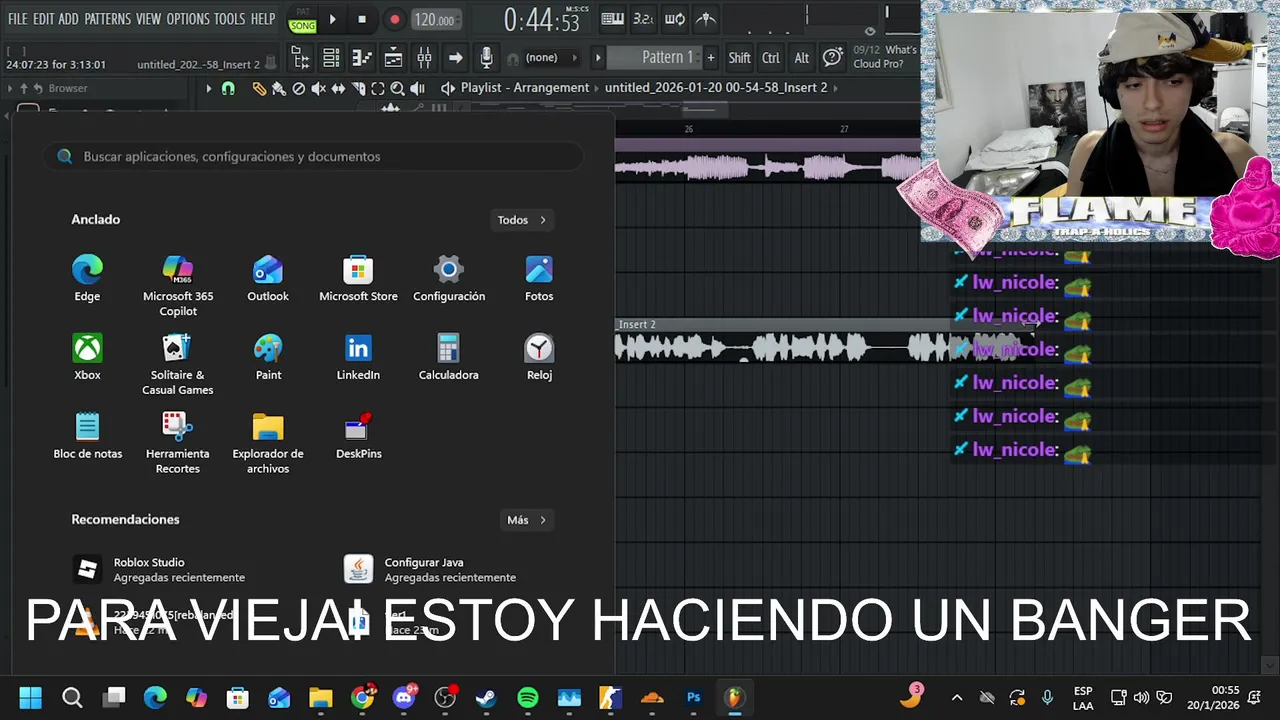Toggle the 3-2-1 recording countdown
1280x720 pixels.
point(643,19)
